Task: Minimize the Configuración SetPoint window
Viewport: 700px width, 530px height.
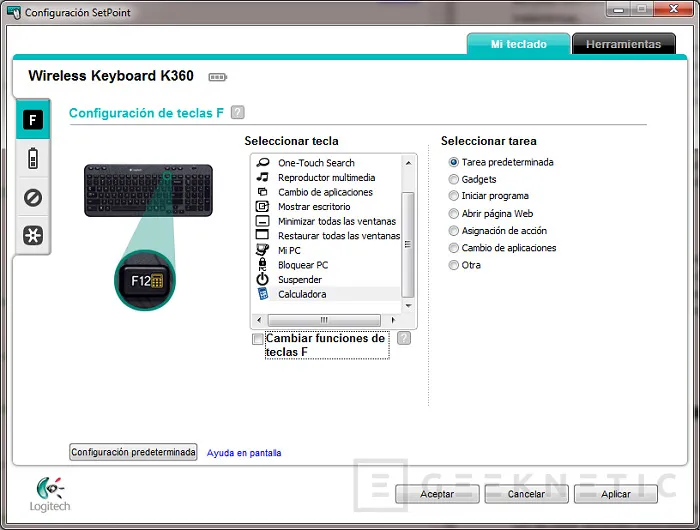Action: [618, 9]
